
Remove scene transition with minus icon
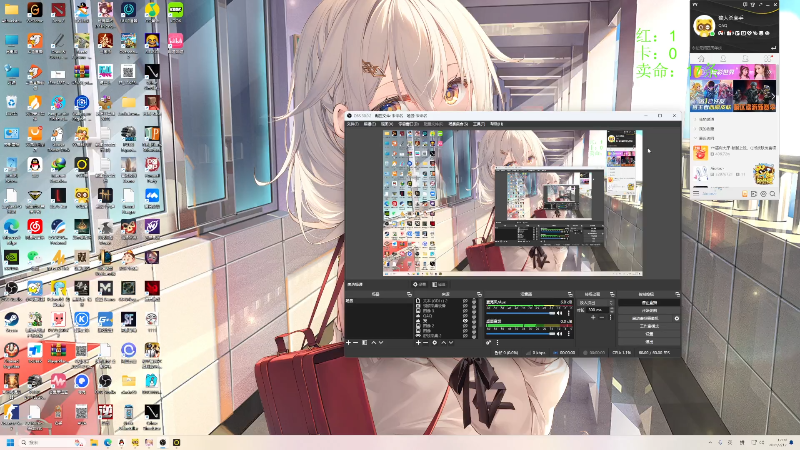pos(602,317)
